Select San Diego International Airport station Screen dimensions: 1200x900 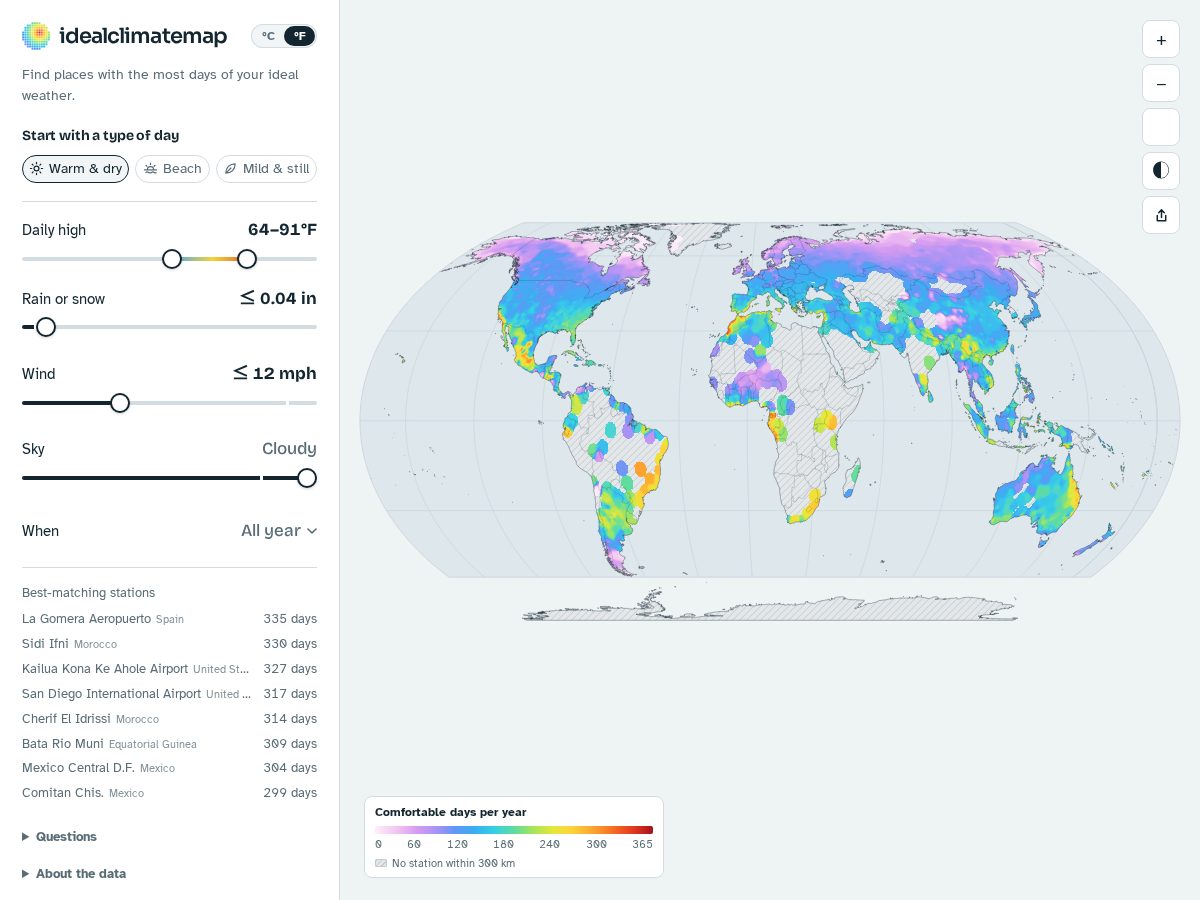(x=169, y=694)
